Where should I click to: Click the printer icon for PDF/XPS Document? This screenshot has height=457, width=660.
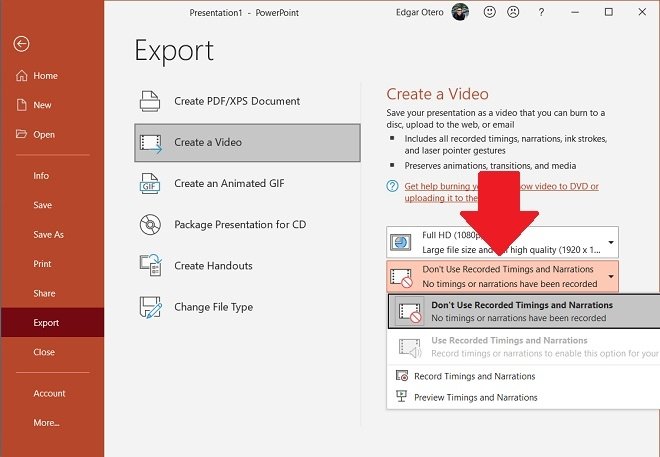coord(150,101)
